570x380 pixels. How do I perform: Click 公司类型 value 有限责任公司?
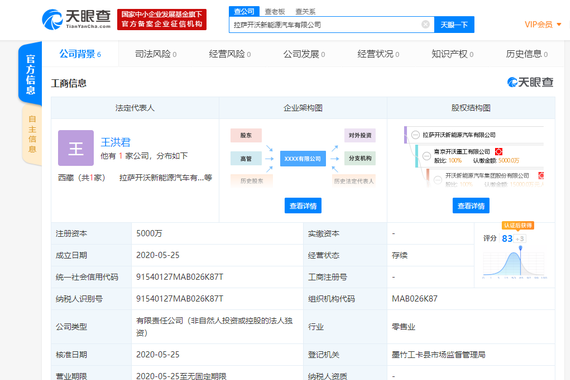pyautogui.click(x=214, y=327)
